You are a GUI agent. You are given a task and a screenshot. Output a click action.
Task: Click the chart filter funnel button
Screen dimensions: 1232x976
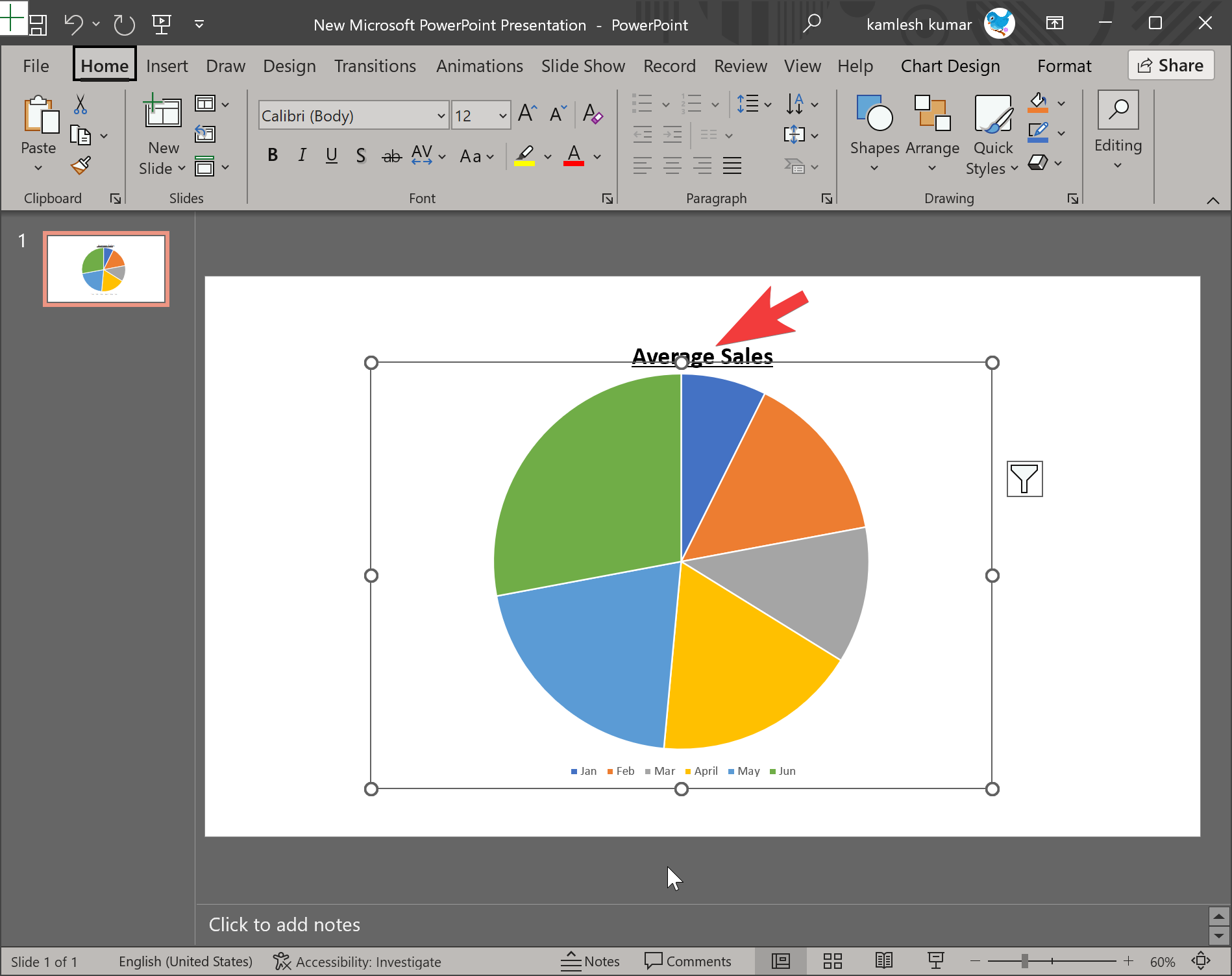click(x=1024, y=479)
